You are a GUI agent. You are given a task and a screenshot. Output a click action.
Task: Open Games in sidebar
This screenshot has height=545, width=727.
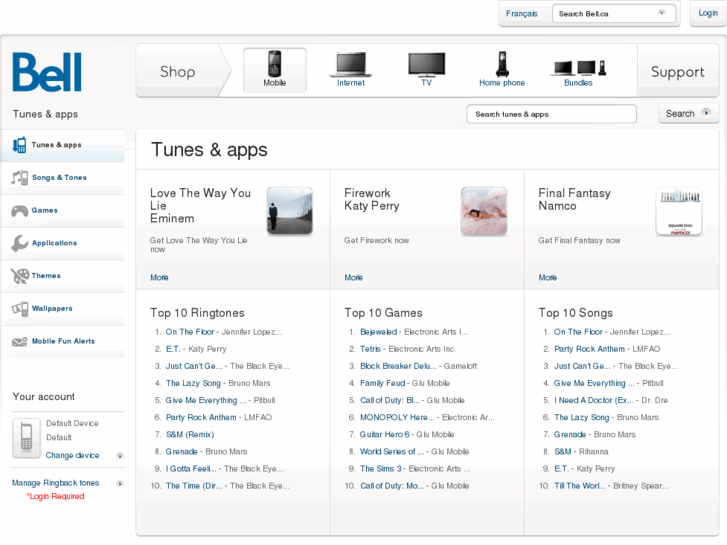pos(44,211)
